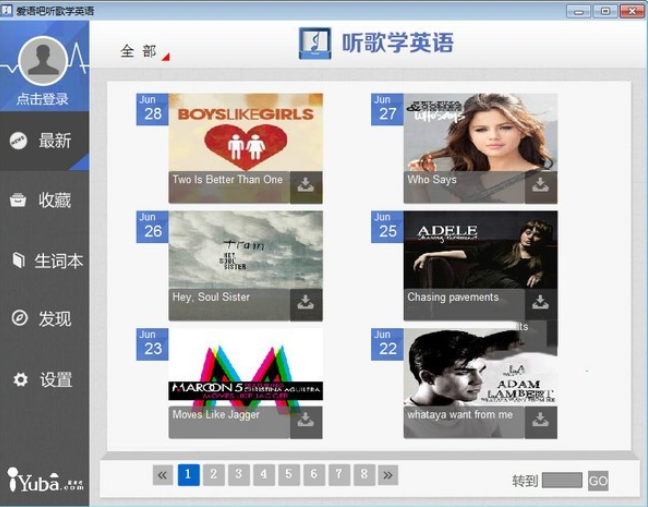648x507 pixels.
Task: Go to page 5
Action: coord(289,475)
